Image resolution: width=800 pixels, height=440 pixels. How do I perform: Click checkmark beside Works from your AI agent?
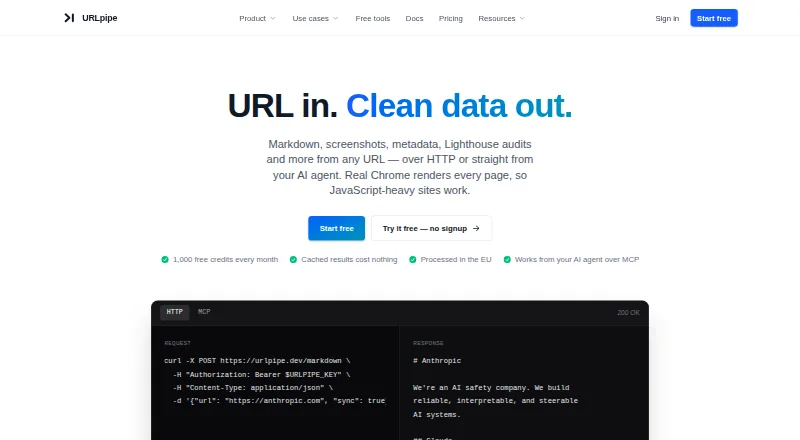[x=507, y=259]
